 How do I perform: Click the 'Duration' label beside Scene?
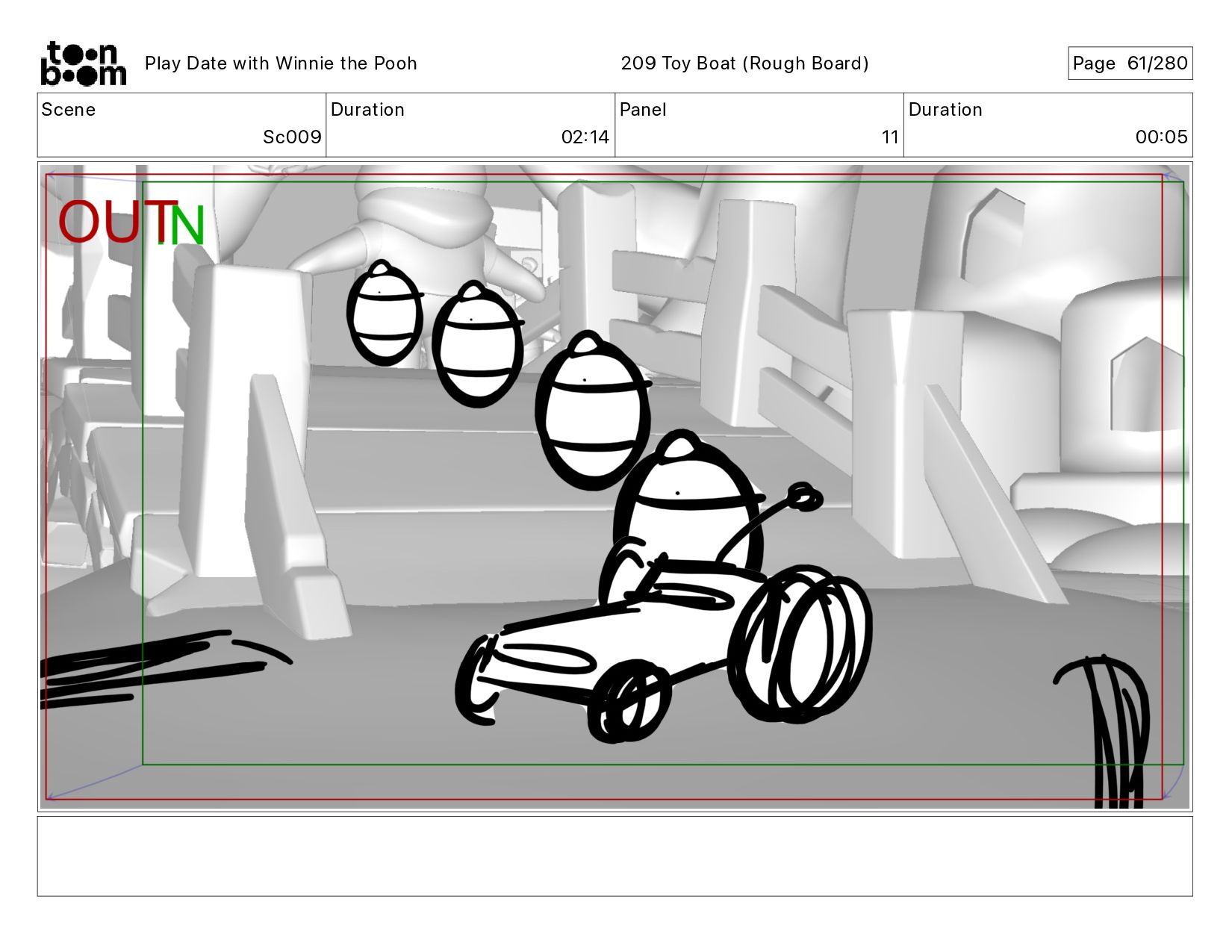coord(367,110)
